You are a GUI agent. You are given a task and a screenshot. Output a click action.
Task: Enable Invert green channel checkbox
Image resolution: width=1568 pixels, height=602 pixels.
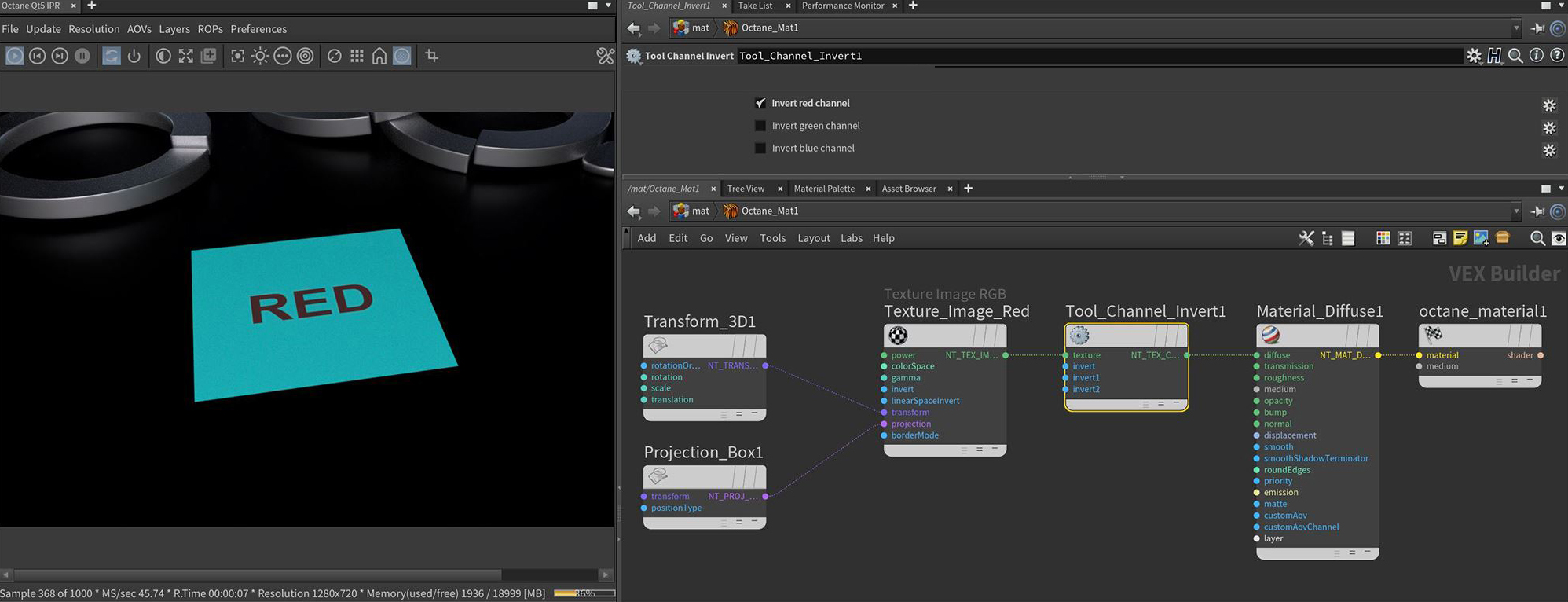(760, 126)
